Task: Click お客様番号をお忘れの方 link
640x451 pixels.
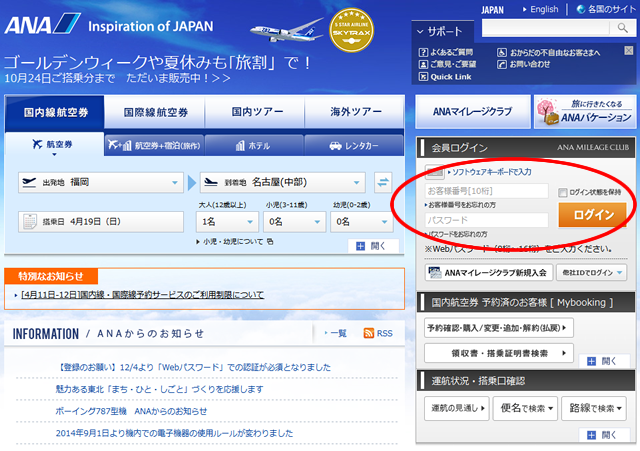Action: [460, 205]
